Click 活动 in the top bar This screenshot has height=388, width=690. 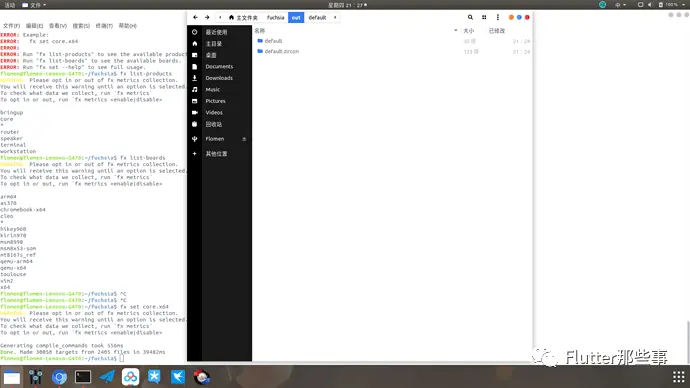10,5
